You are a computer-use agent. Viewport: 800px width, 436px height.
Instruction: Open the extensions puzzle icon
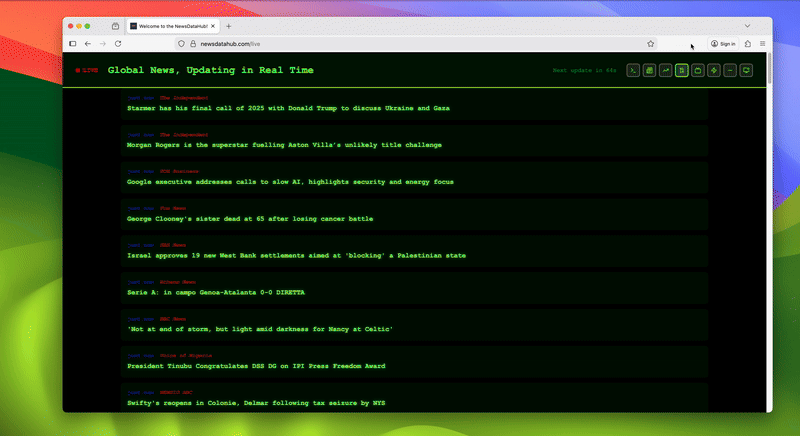[747, 44]
